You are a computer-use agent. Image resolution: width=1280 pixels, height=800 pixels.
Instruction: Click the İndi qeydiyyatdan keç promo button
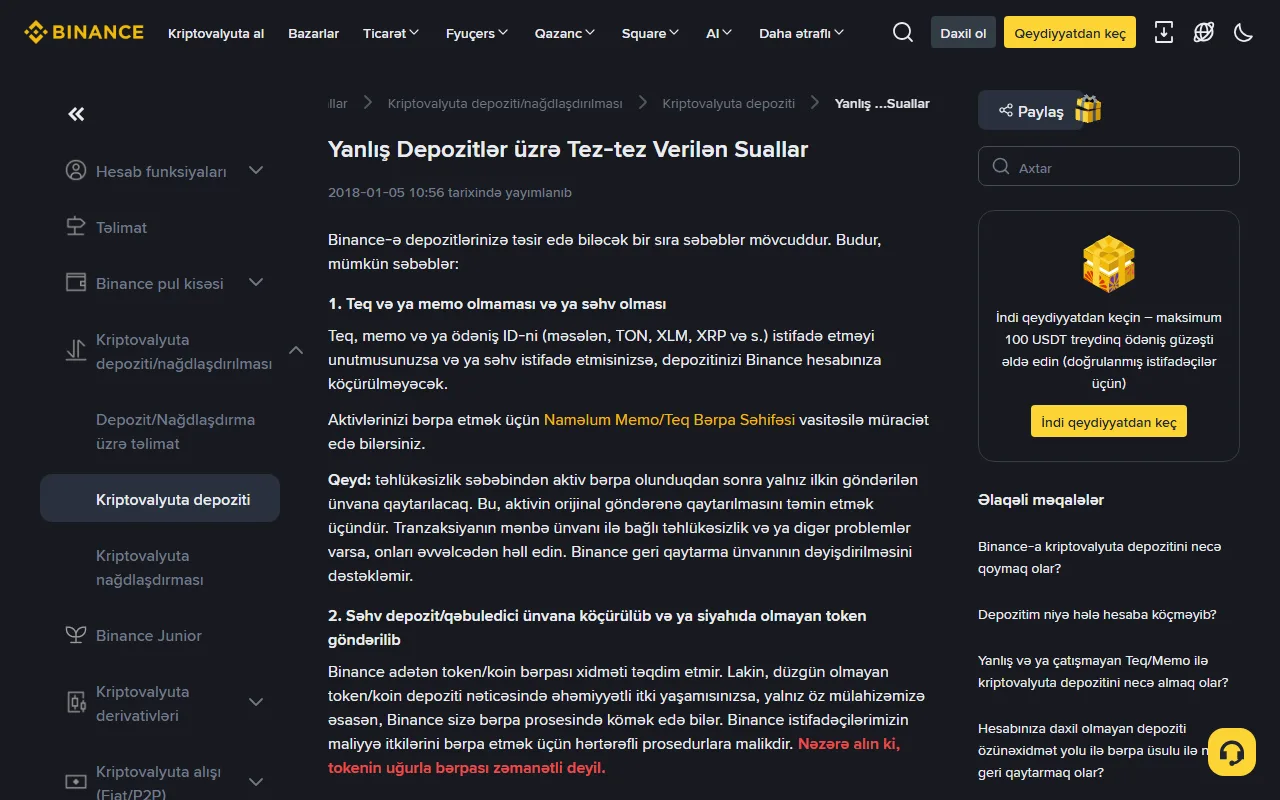(x=1109, y=422)
